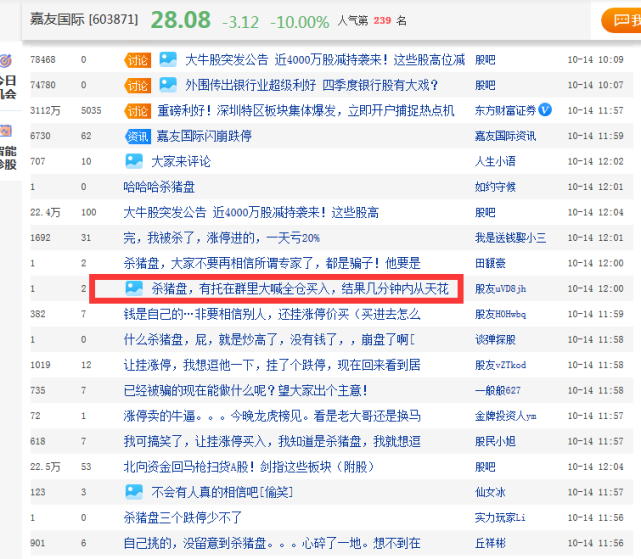Click the blue verified V badge by 东方财富证券
The width and height of the screenshot is (641, 559).
point(545,110)
